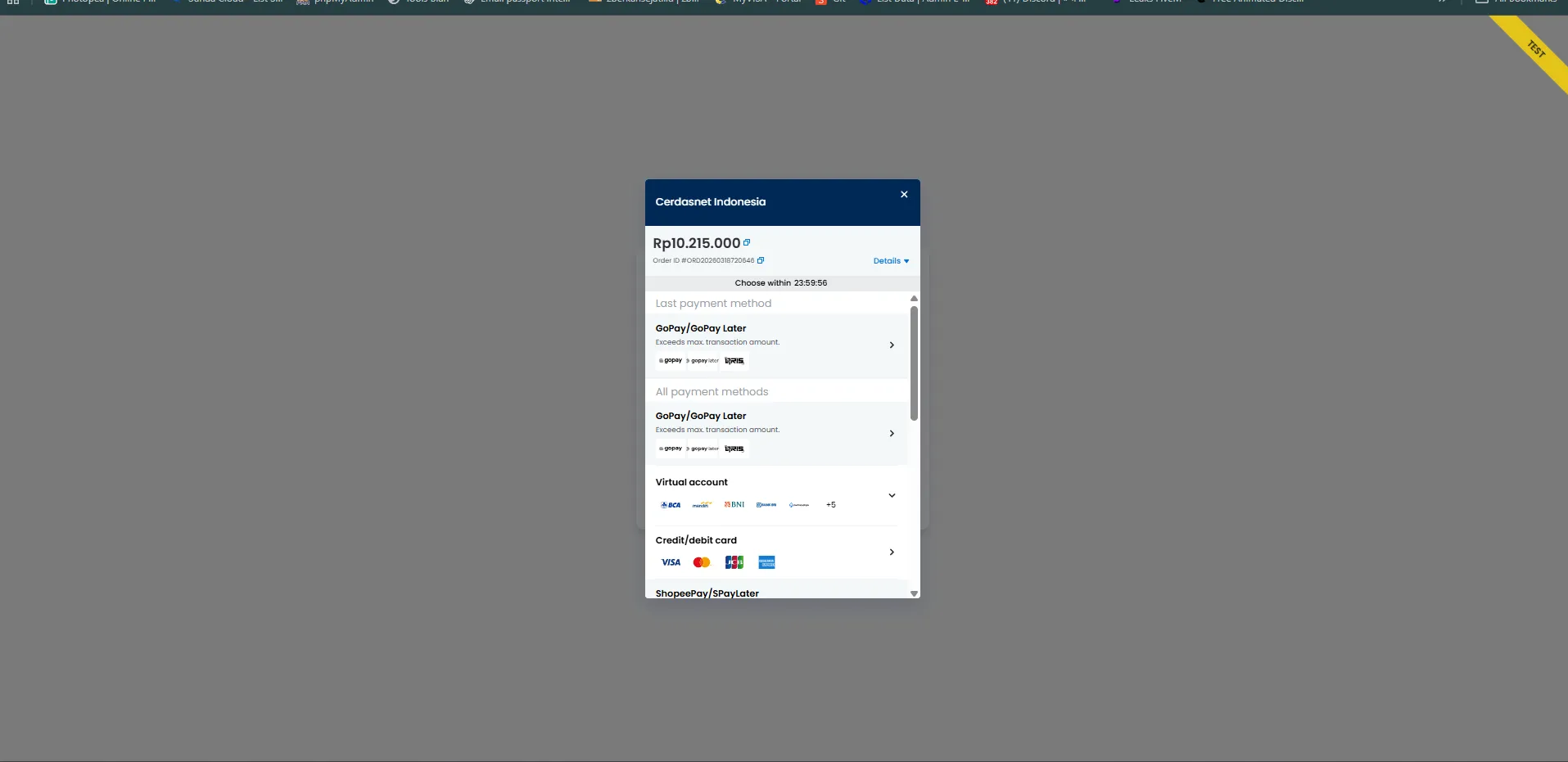Click the JCB card logo
1568x762 pixels.
[734, 562]
